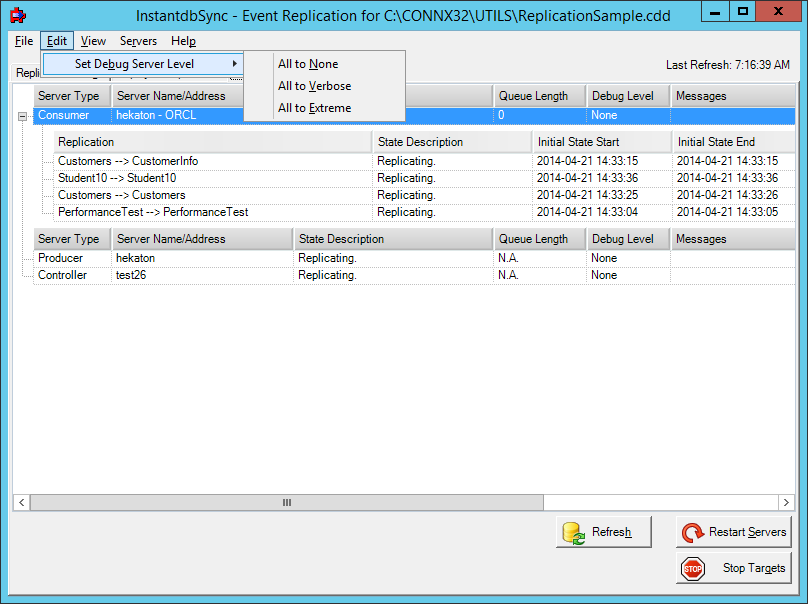Image resolution: width=808 pixels, height=604 pixels.
Task: Collapse the Consumer hekaton - ORCL row
Action: click(21, 115)
